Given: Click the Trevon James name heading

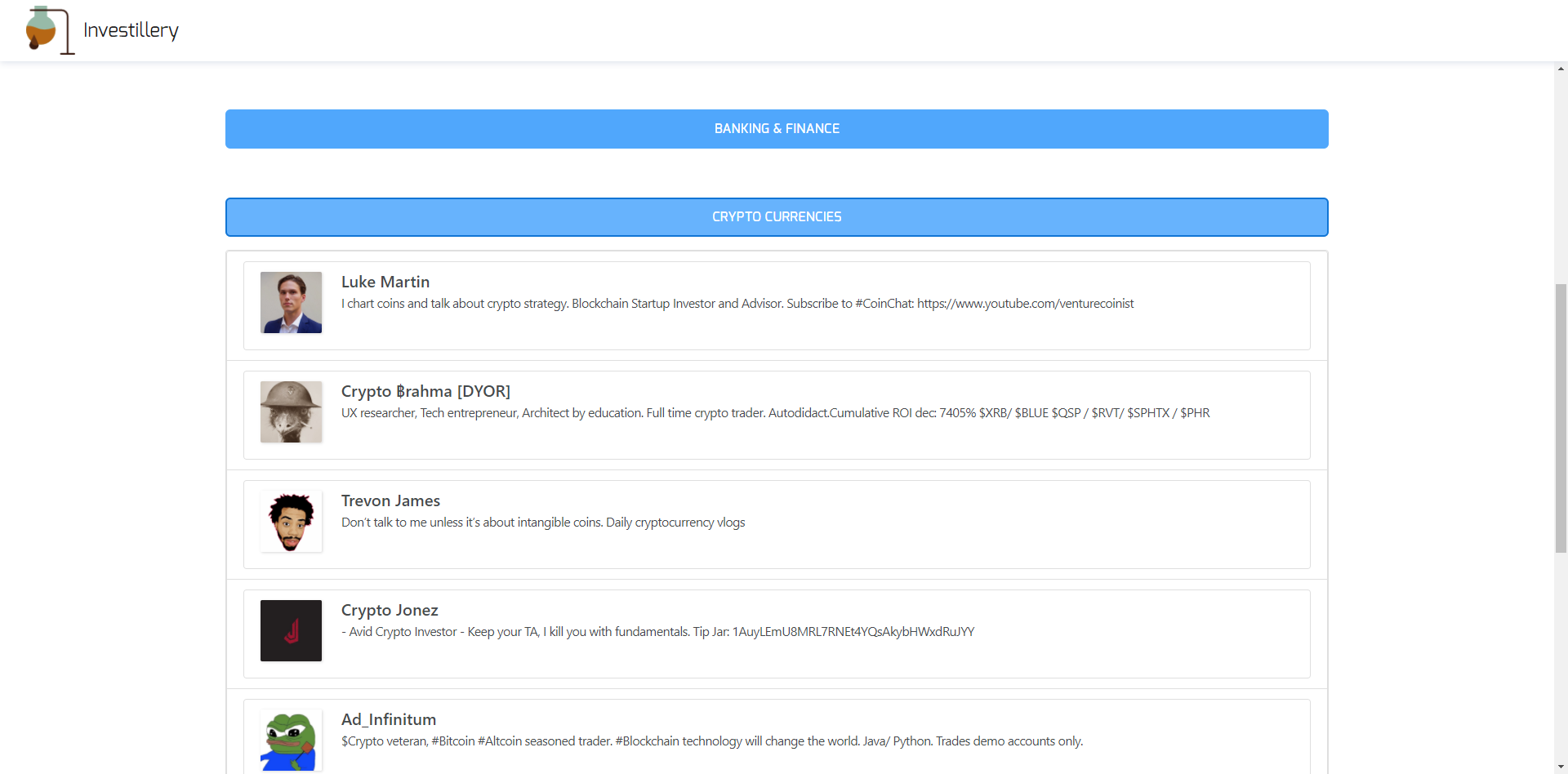Looking at the screenshot, I should pyautogui.click(x=390, y=500).
